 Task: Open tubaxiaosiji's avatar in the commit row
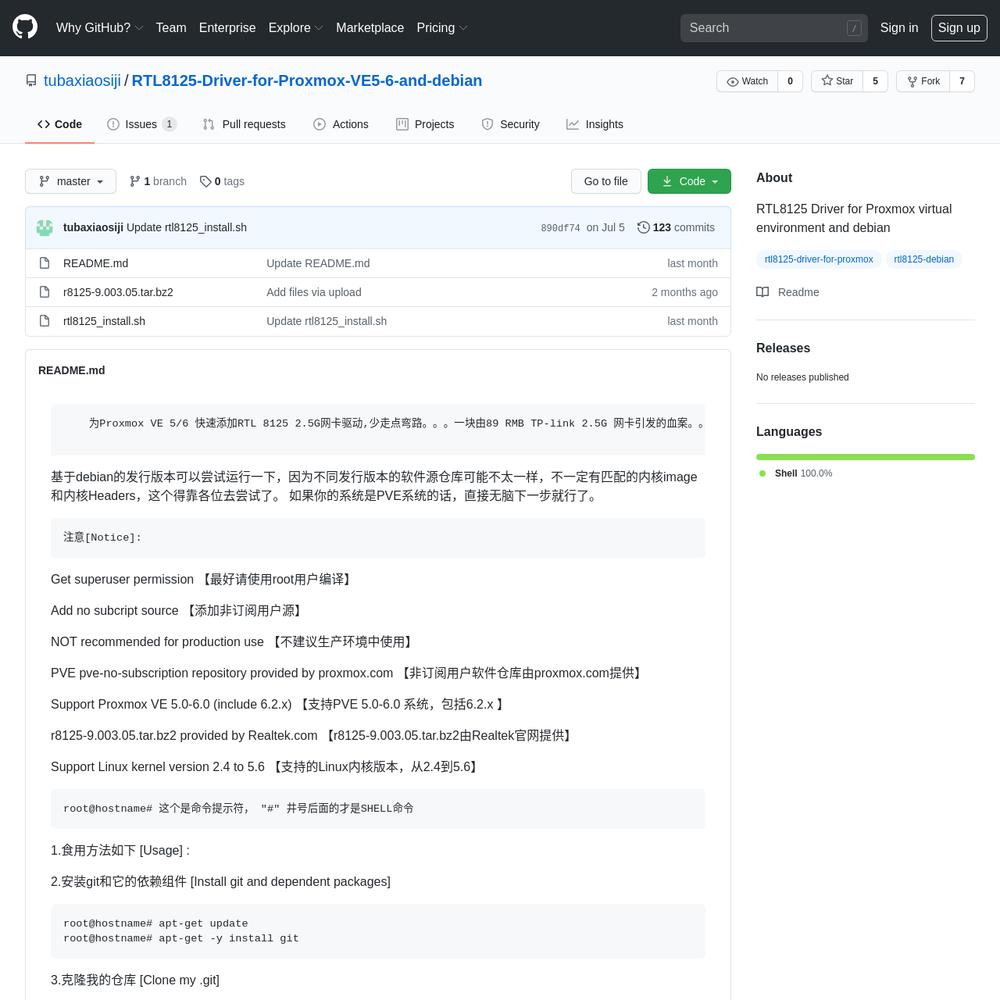pos(45,228)
